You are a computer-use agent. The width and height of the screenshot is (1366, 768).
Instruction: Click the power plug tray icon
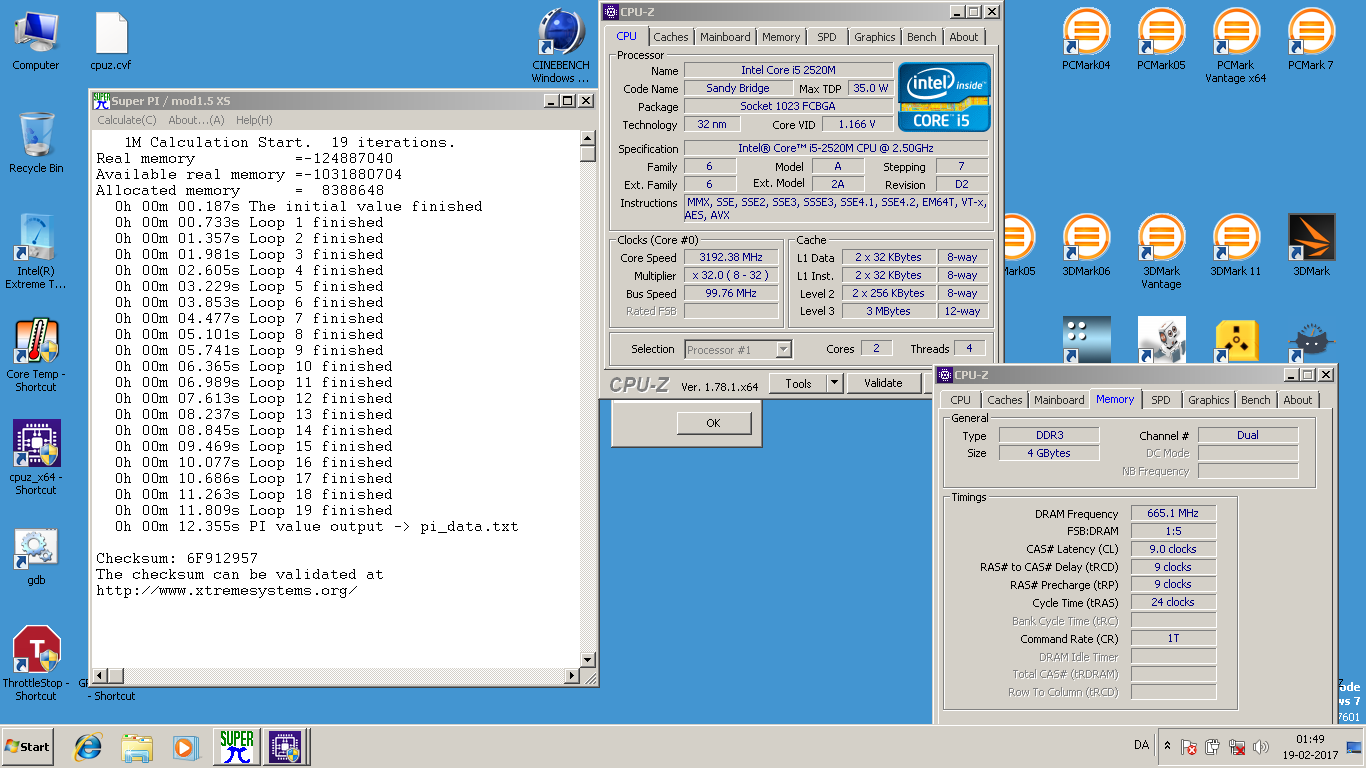pos(1213,747)
